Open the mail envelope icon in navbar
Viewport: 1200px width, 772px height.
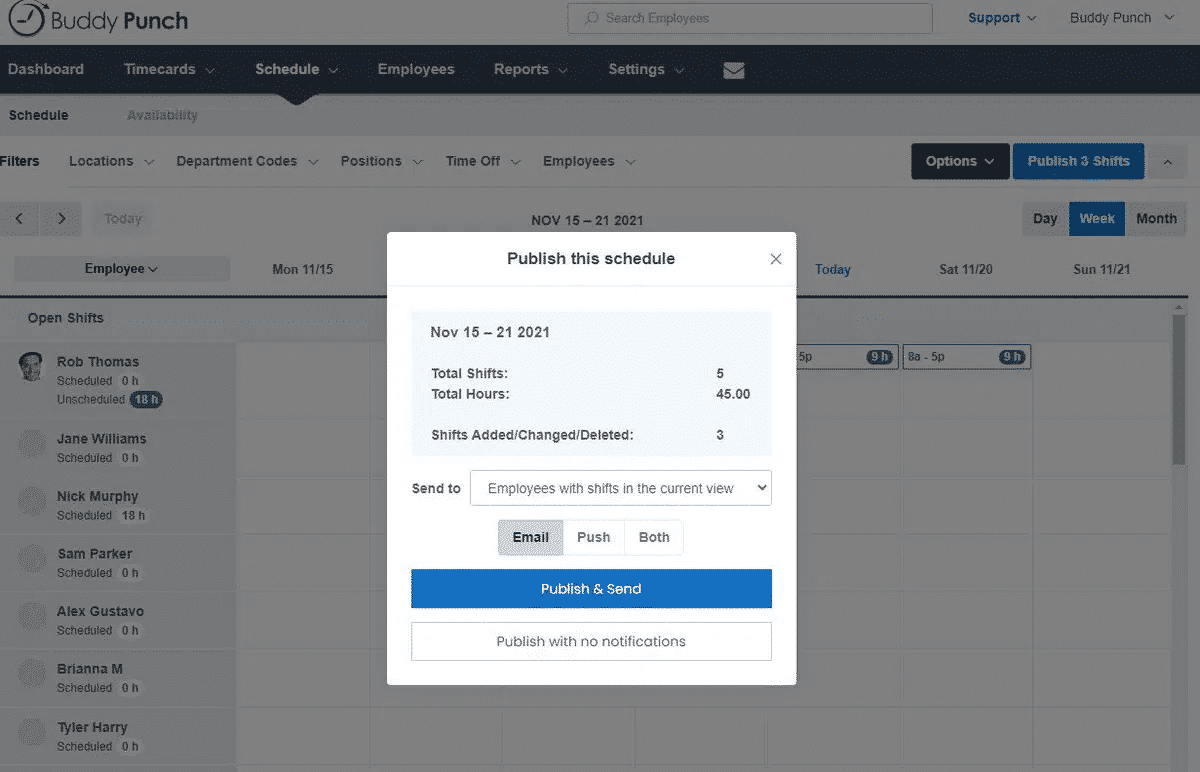[734, 70]
